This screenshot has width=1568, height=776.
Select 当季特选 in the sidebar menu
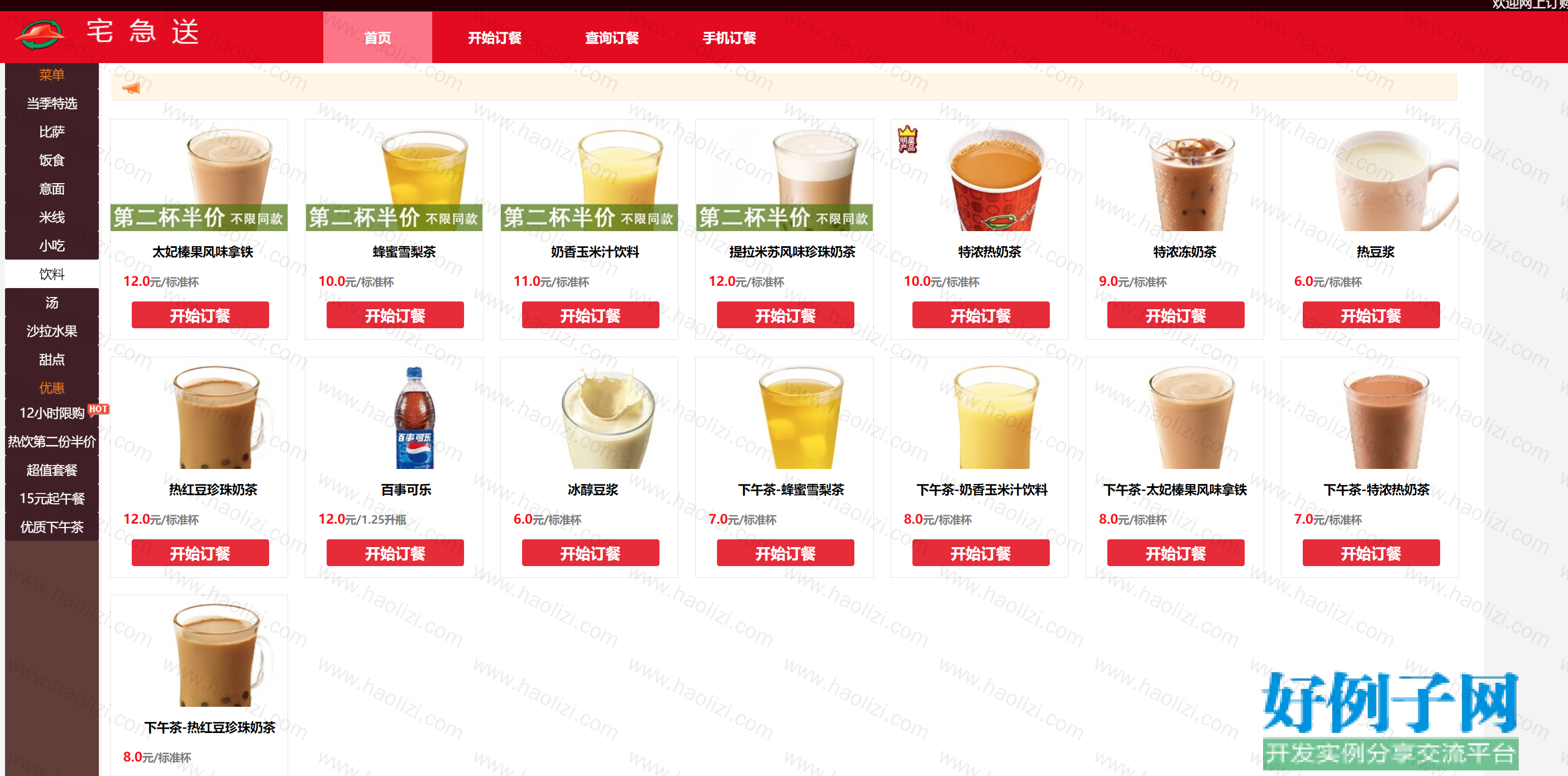(x=52, y=103)
